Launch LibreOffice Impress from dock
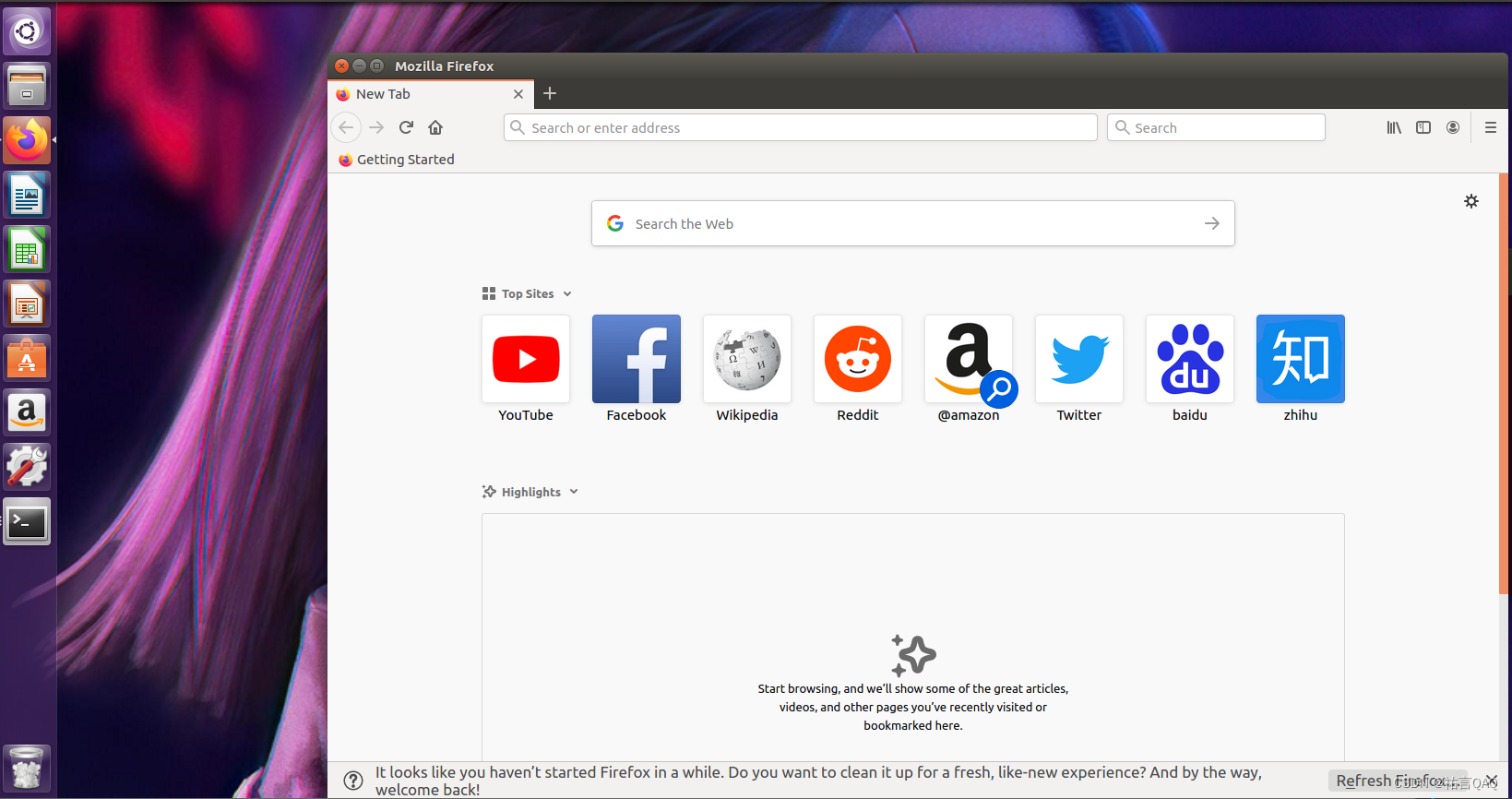Viewport: 1512px width, 799px height. [27, 304]
